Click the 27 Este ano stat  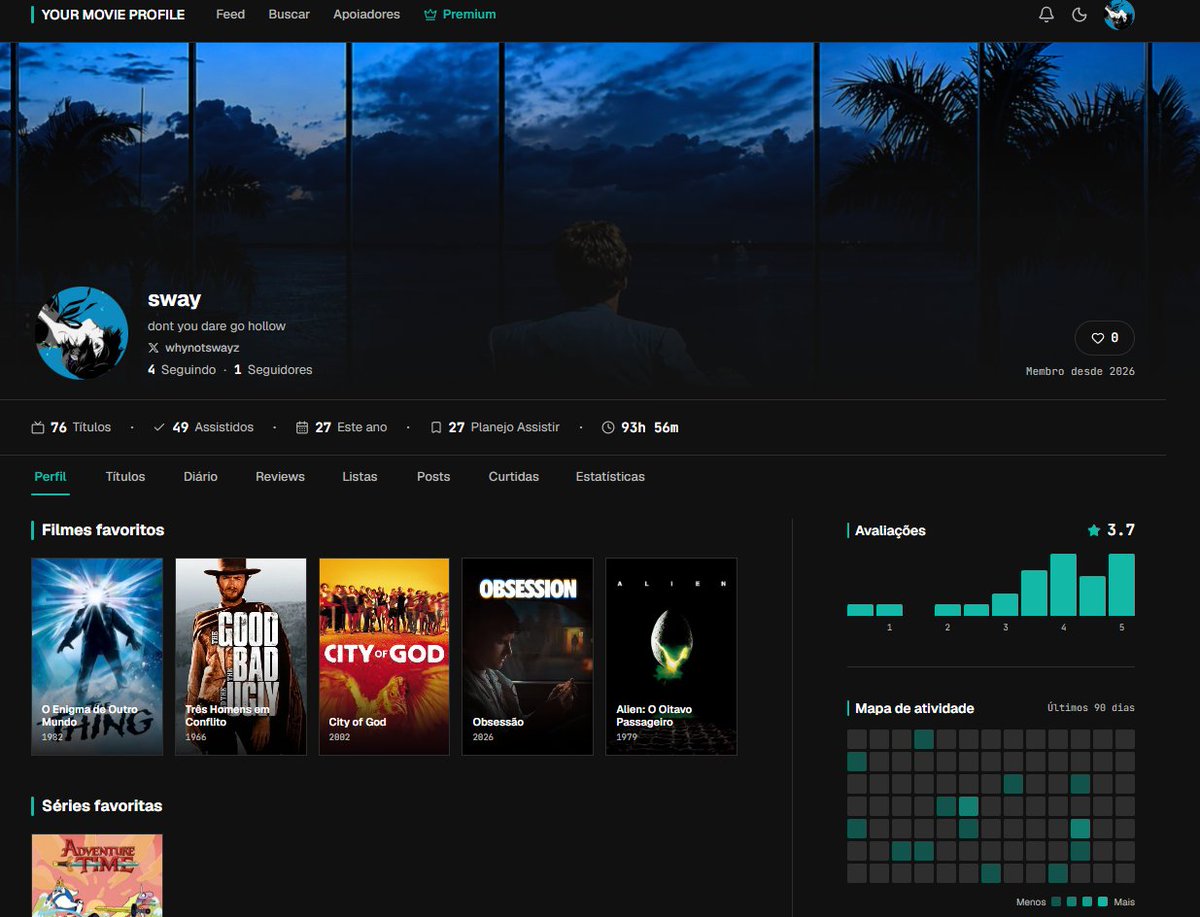click(341, 427)
